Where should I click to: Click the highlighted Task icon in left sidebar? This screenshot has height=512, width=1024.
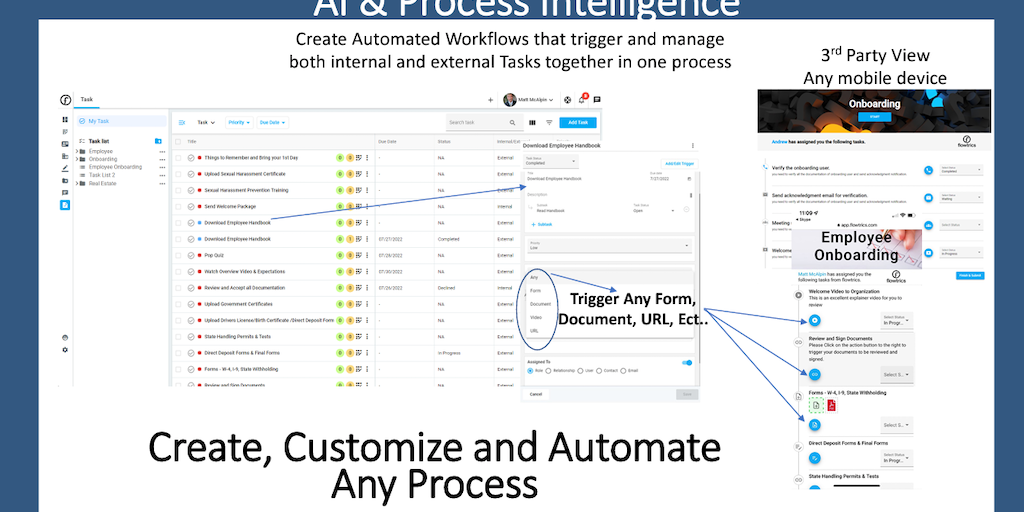pos(65,205)
